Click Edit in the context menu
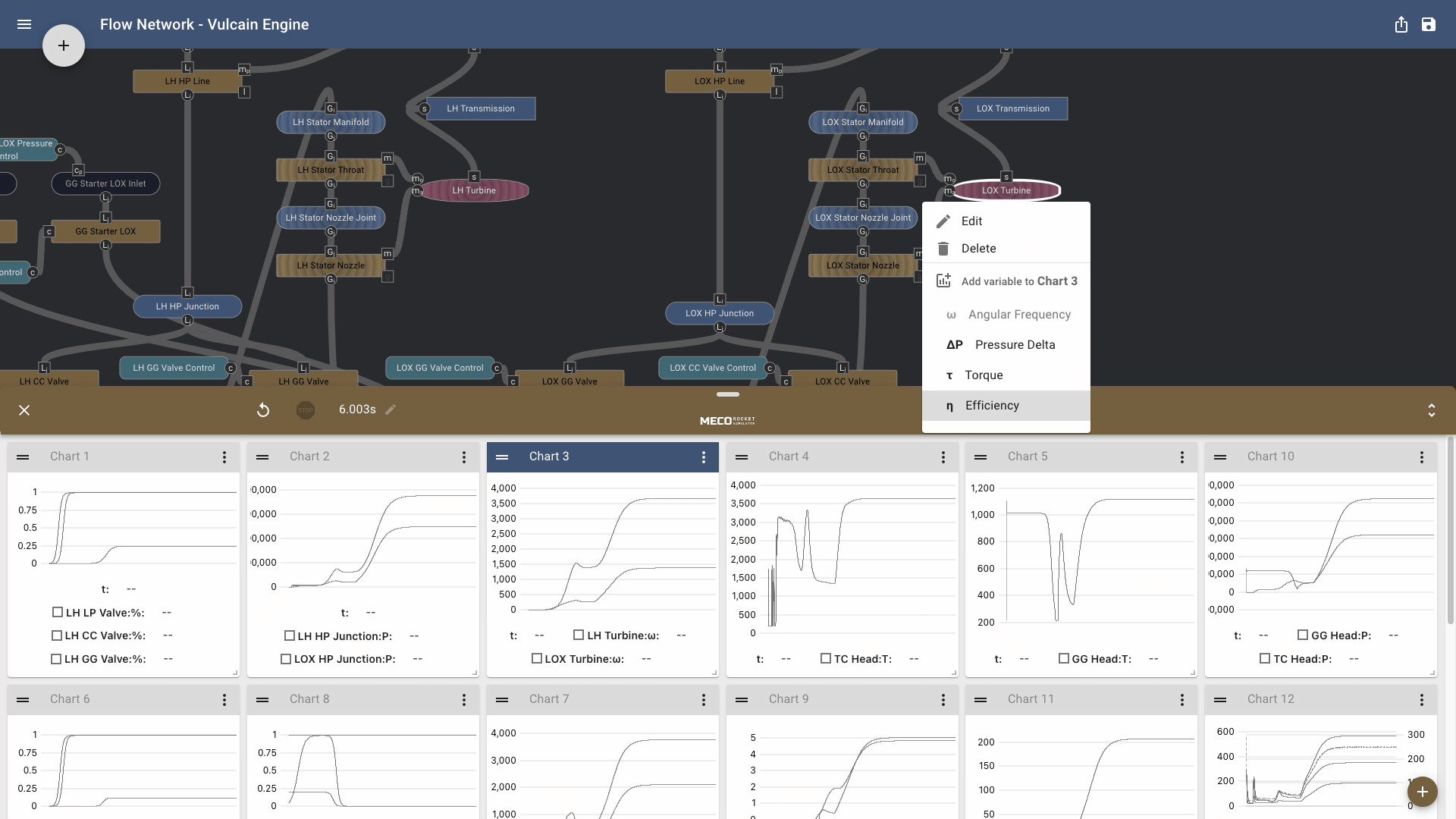 tap(971, 221)
